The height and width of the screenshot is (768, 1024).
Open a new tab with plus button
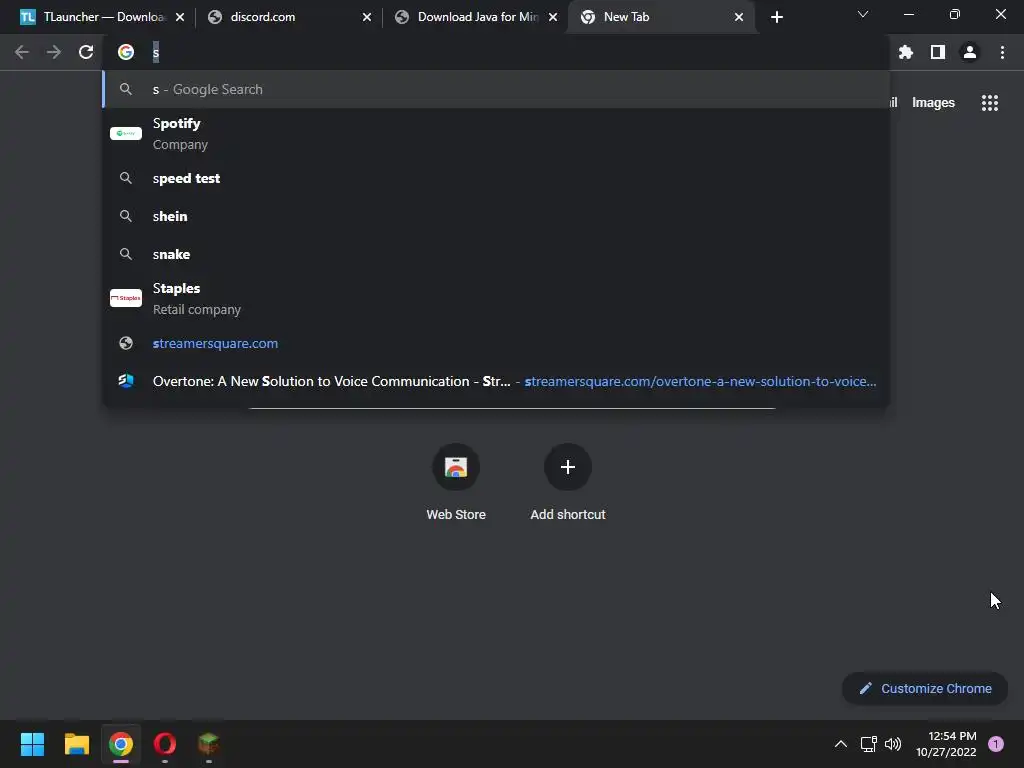[776, 17]
